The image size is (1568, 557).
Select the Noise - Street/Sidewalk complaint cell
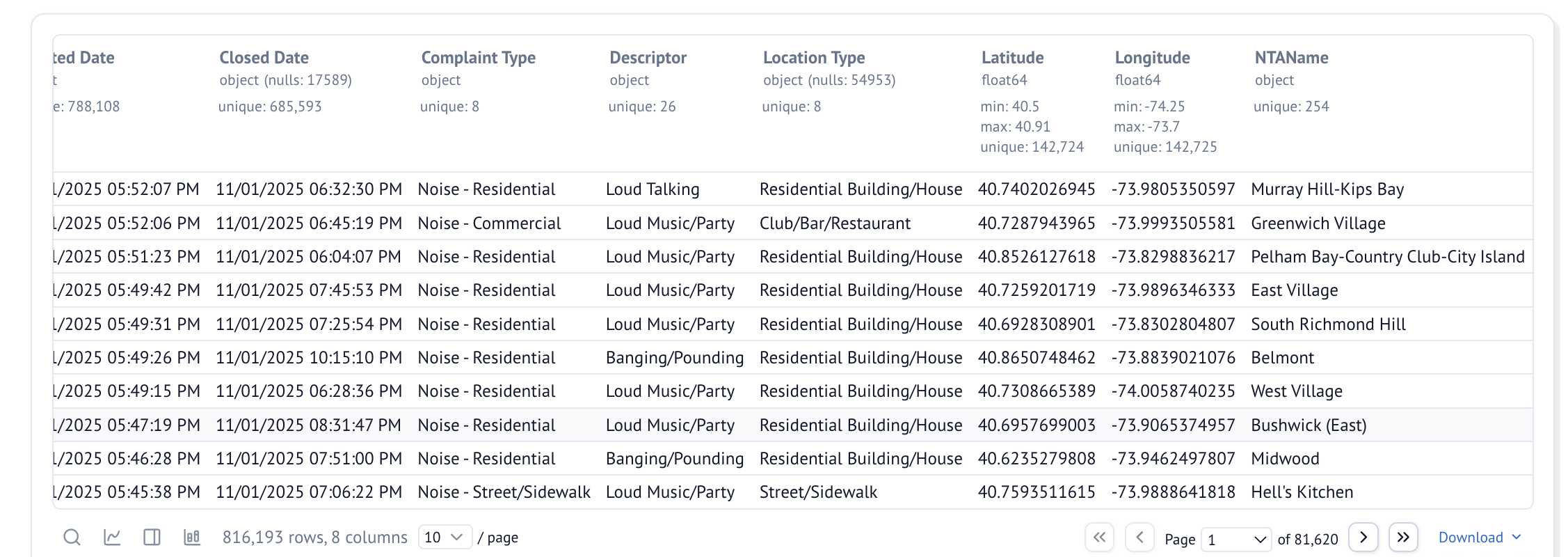point(504,492)
